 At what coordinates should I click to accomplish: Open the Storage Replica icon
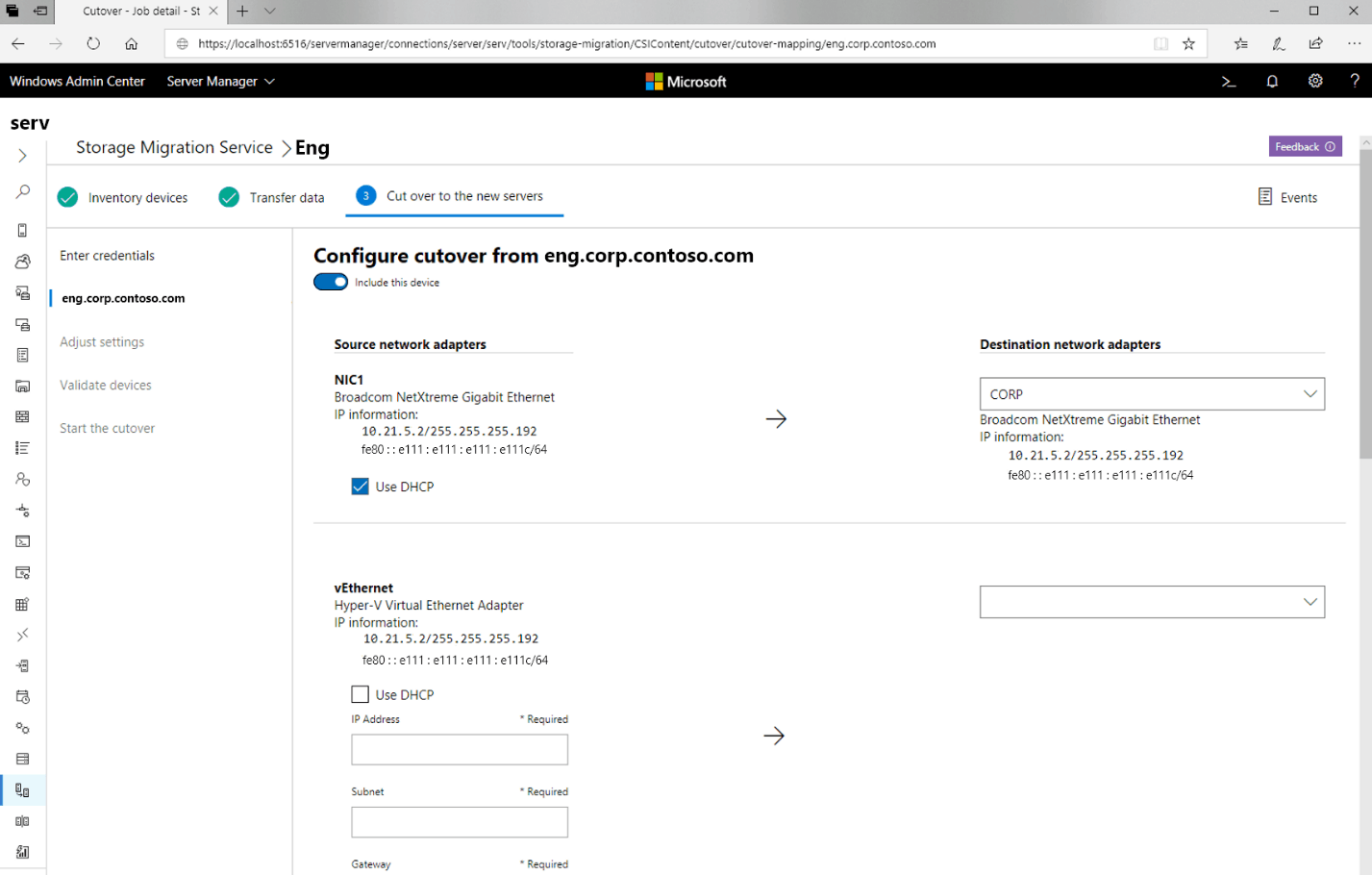(22, 821)
